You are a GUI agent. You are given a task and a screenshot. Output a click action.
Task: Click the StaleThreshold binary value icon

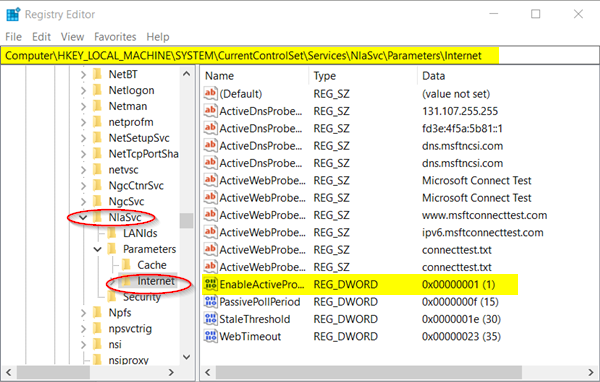tap(210, 319)
